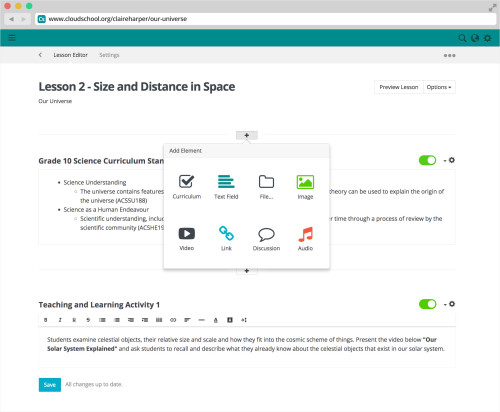Toggle off Teaching and Learning Activity 1
This screenshot has height=412, width=500.
coord(427,304)
